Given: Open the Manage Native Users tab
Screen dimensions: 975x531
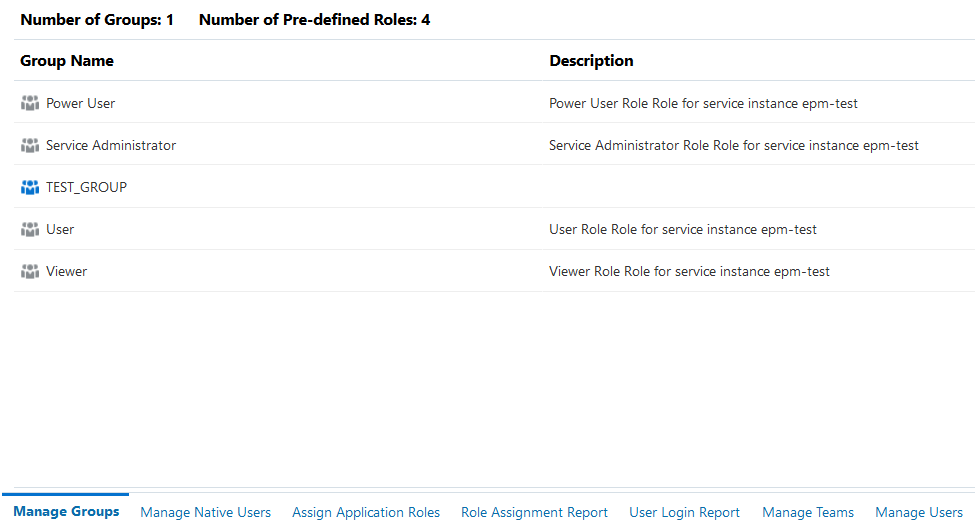Looking at the screenshot, I should [205, 512].
